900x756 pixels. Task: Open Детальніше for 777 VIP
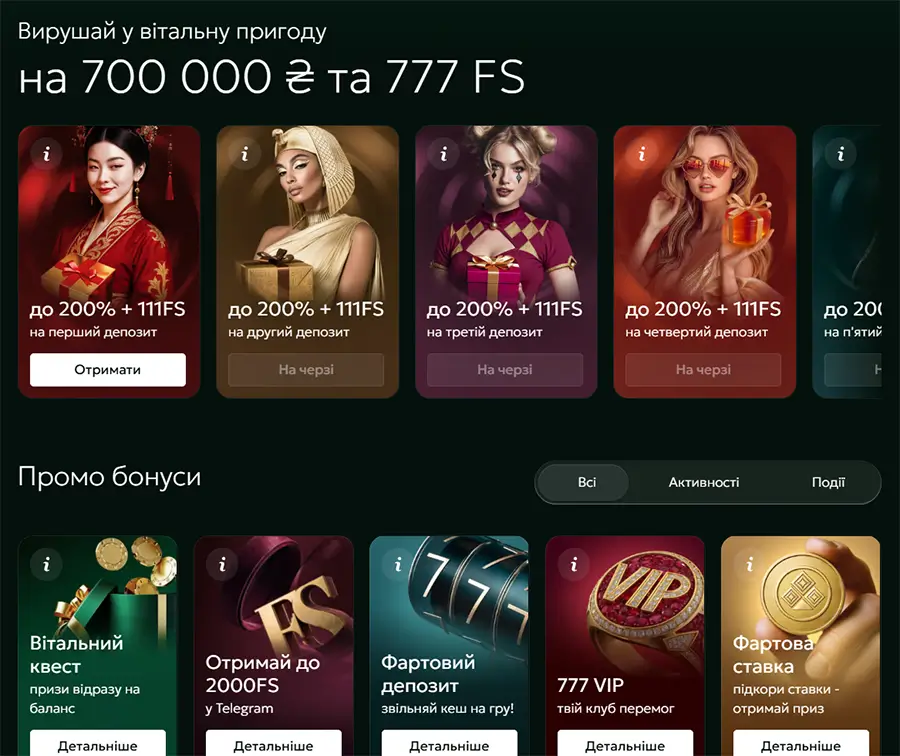[x=625, y=744]
